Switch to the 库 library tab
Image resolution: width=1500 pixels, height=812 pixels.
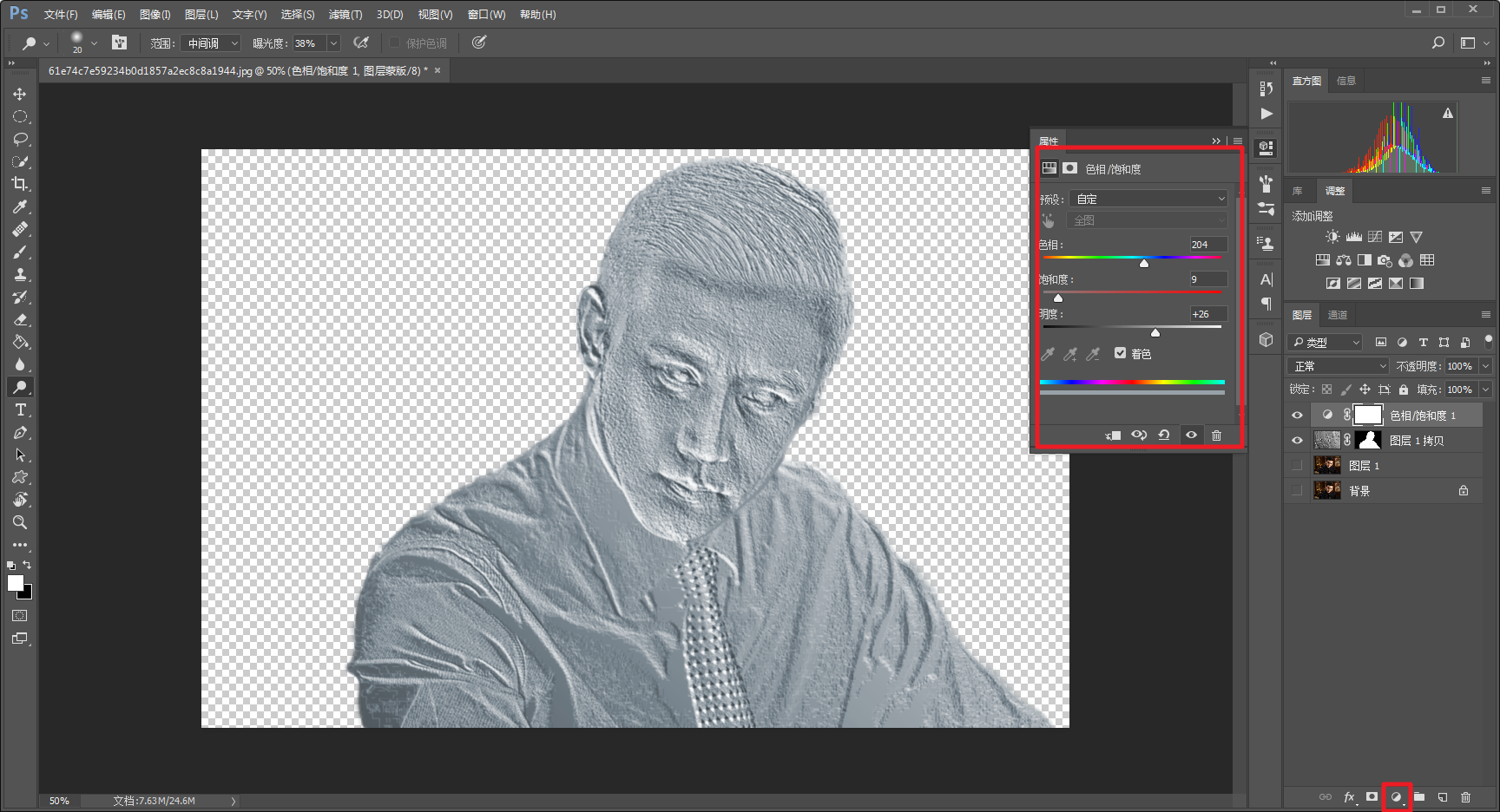(1298, 191)
